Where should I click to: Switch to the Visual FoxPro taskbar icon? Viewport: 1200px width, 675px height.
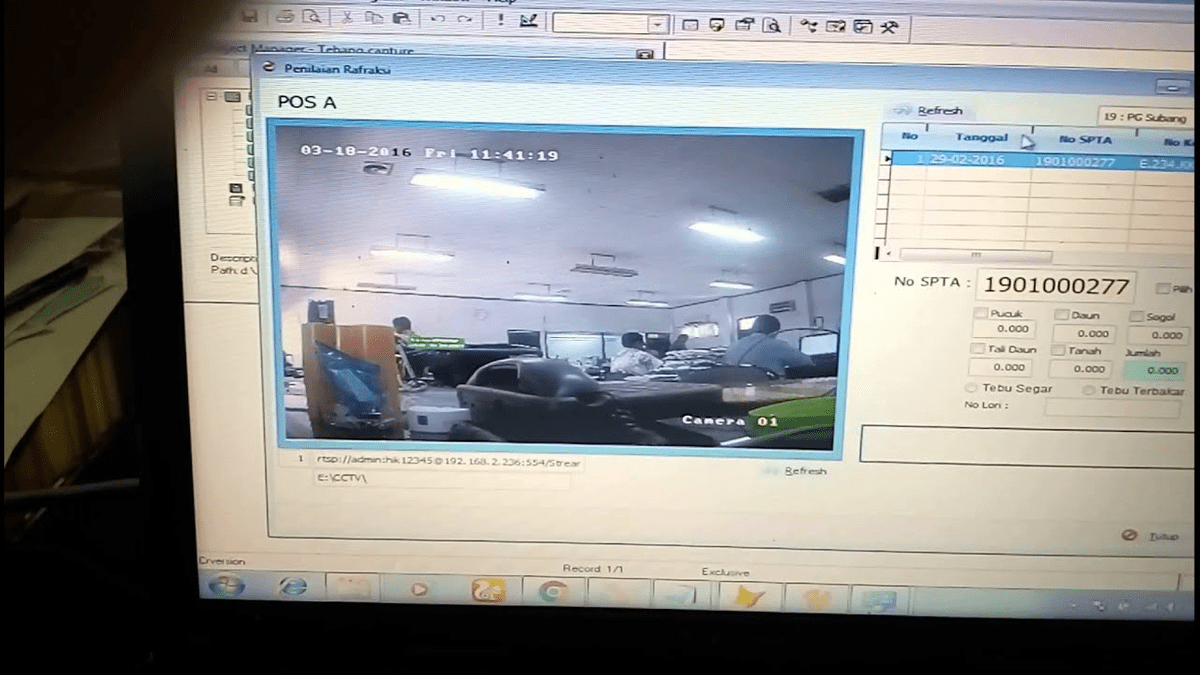750,597
